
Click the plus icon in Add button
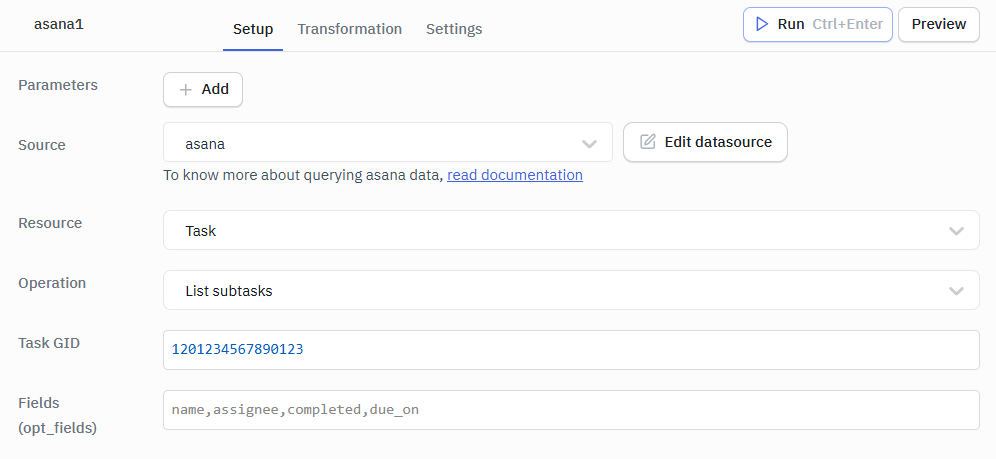[x=185, y=90]
